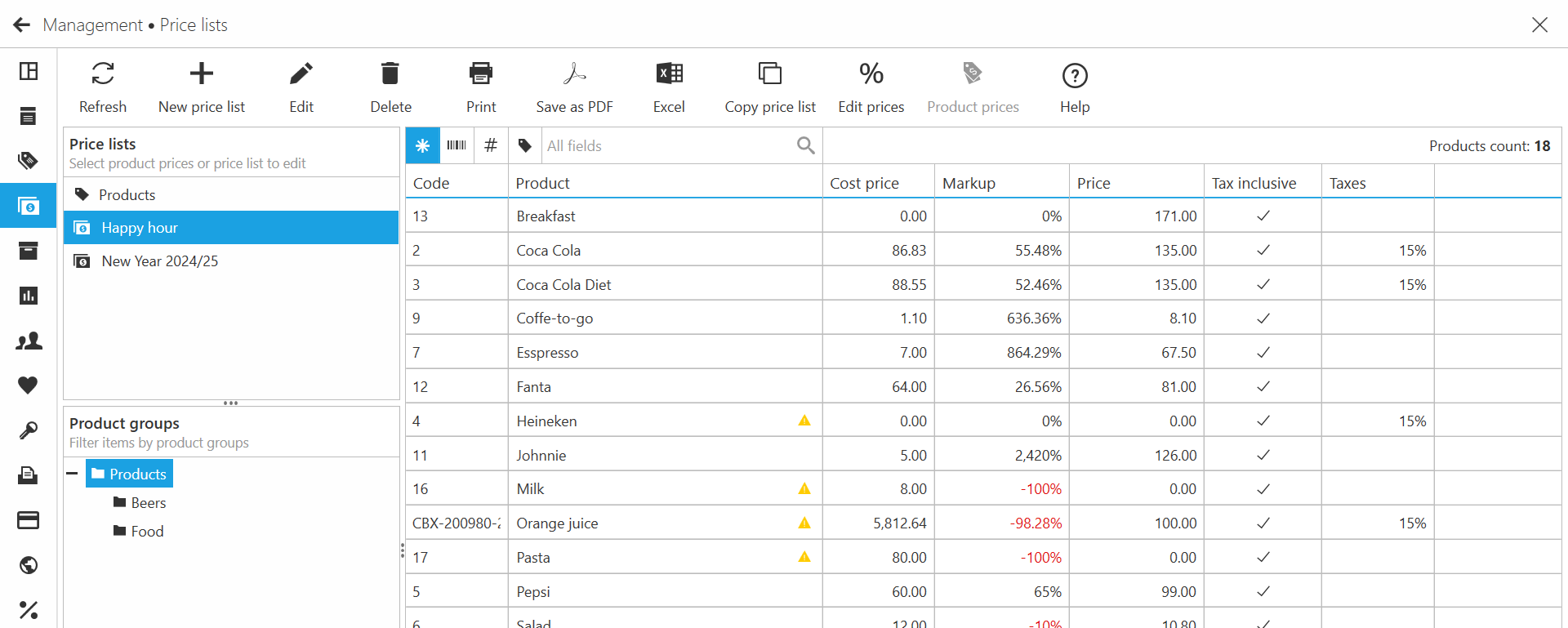
Task: Open Edit prices percent tool
Action: [x=871, y=74]
